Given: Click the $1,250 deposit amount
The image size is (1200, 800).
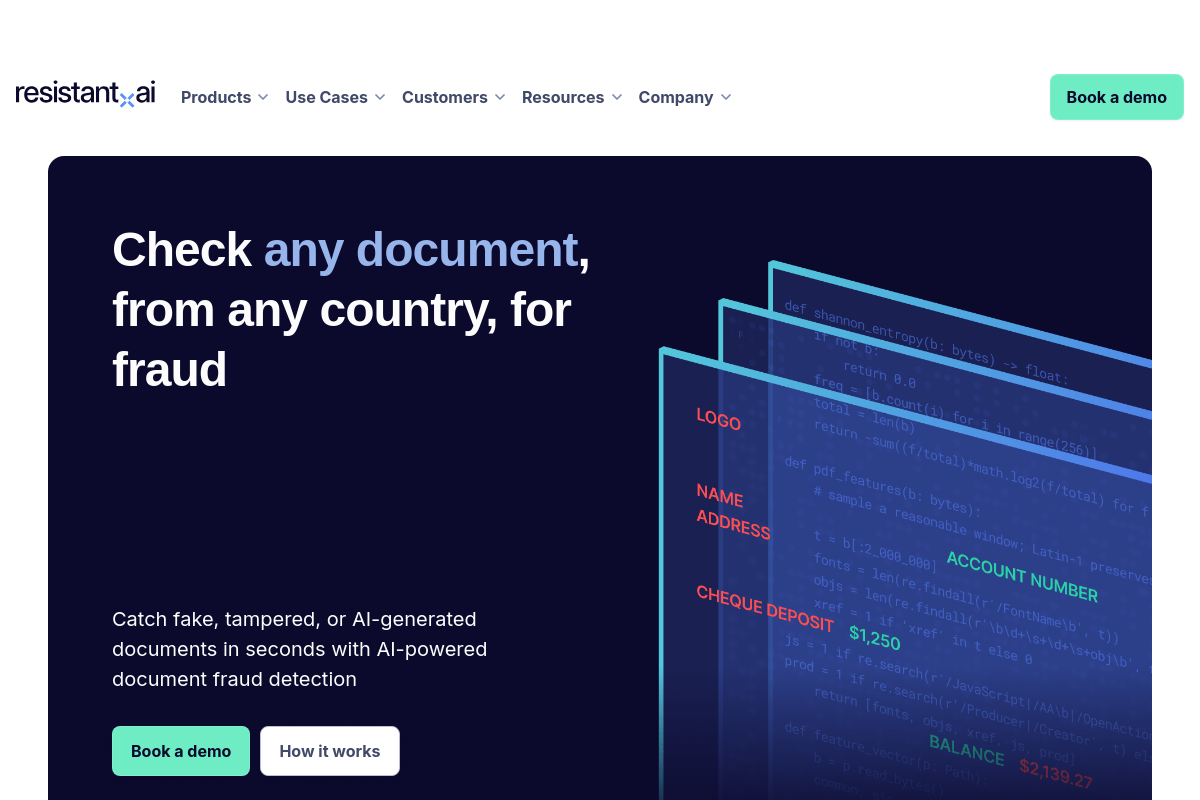Looking at the screenshot, I should click(874, 636).
